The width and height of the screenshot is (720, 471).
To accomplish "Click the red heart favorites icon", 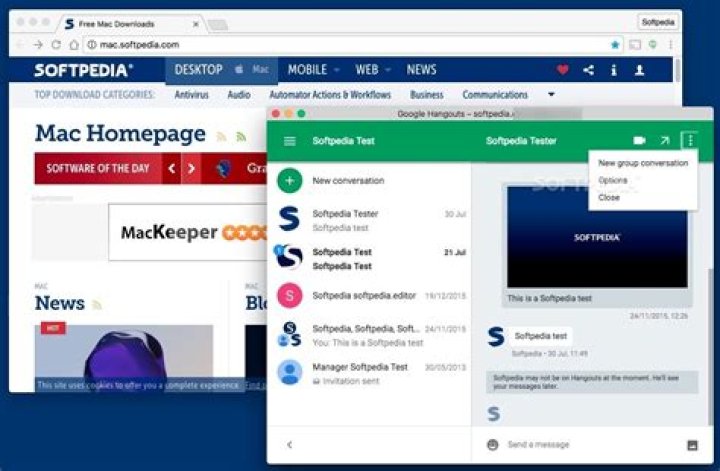I will tap(562, 70).
